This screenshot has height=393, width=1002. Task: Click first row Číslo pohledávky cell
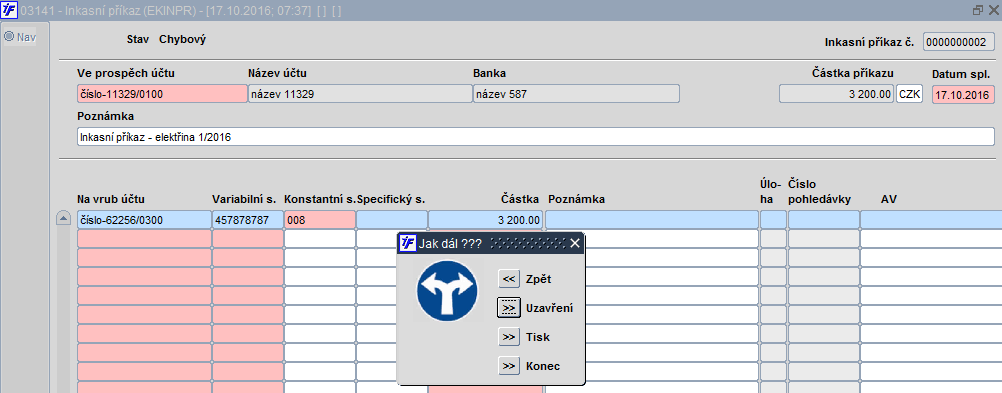click(824, 220)
